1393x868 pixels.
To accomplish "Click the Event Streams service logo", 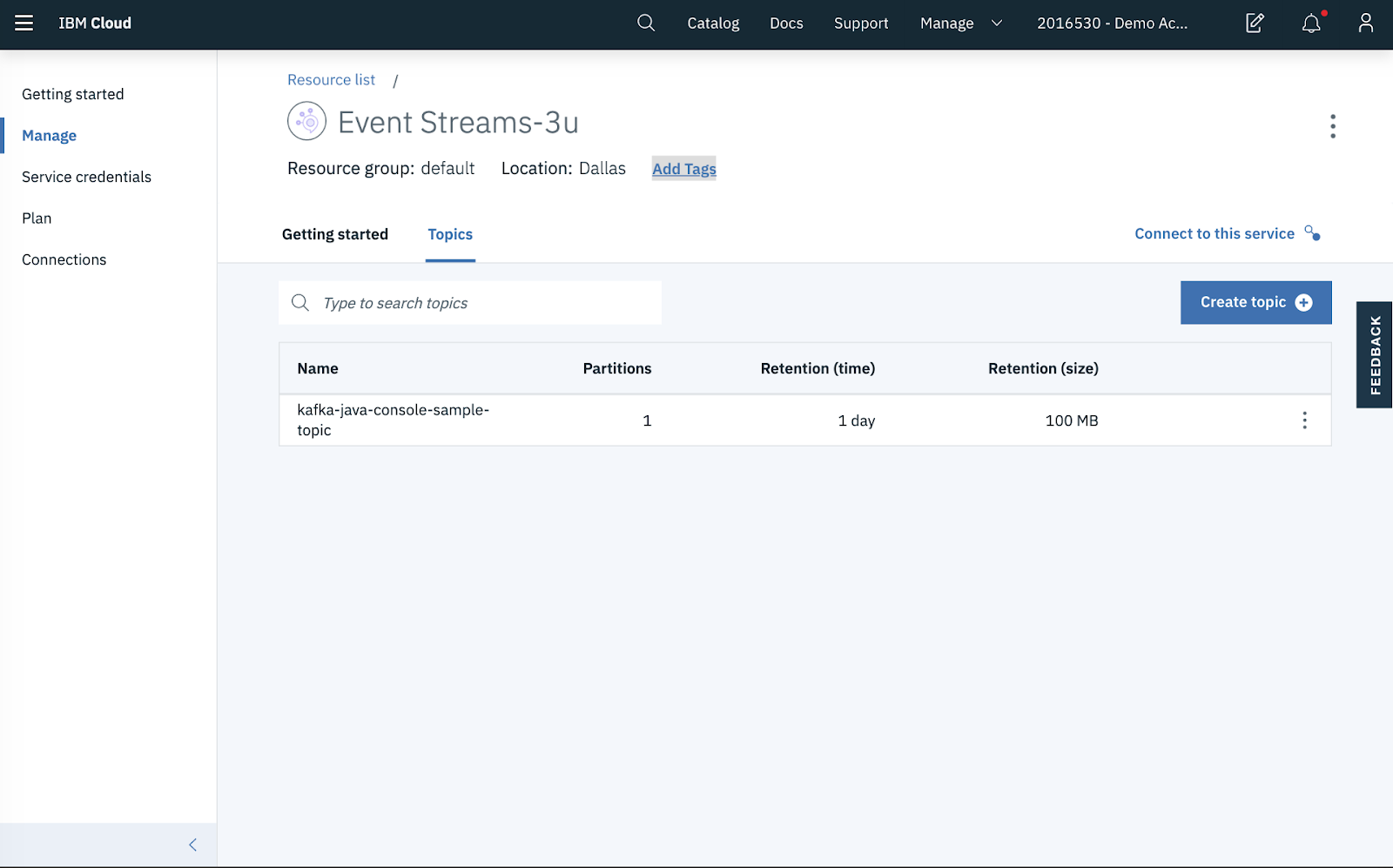I will click(306, 121).
